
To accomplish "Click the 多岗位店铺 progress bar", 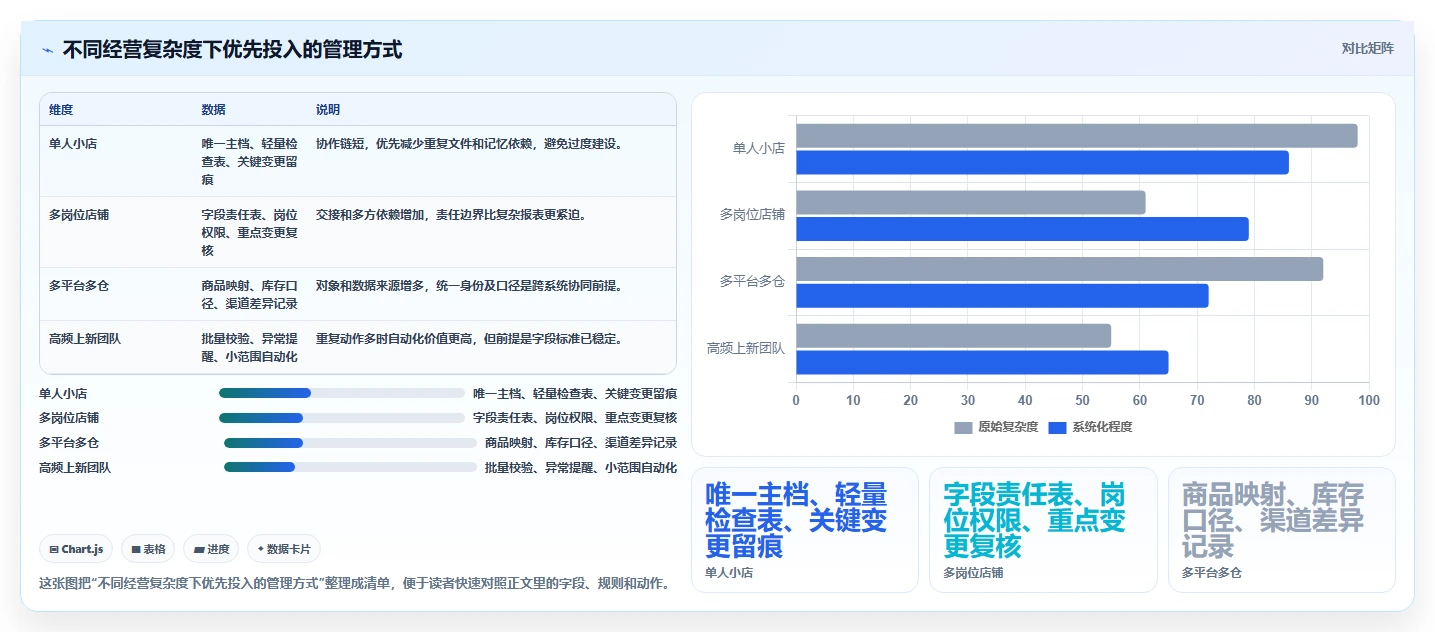I will click(341, 418).
